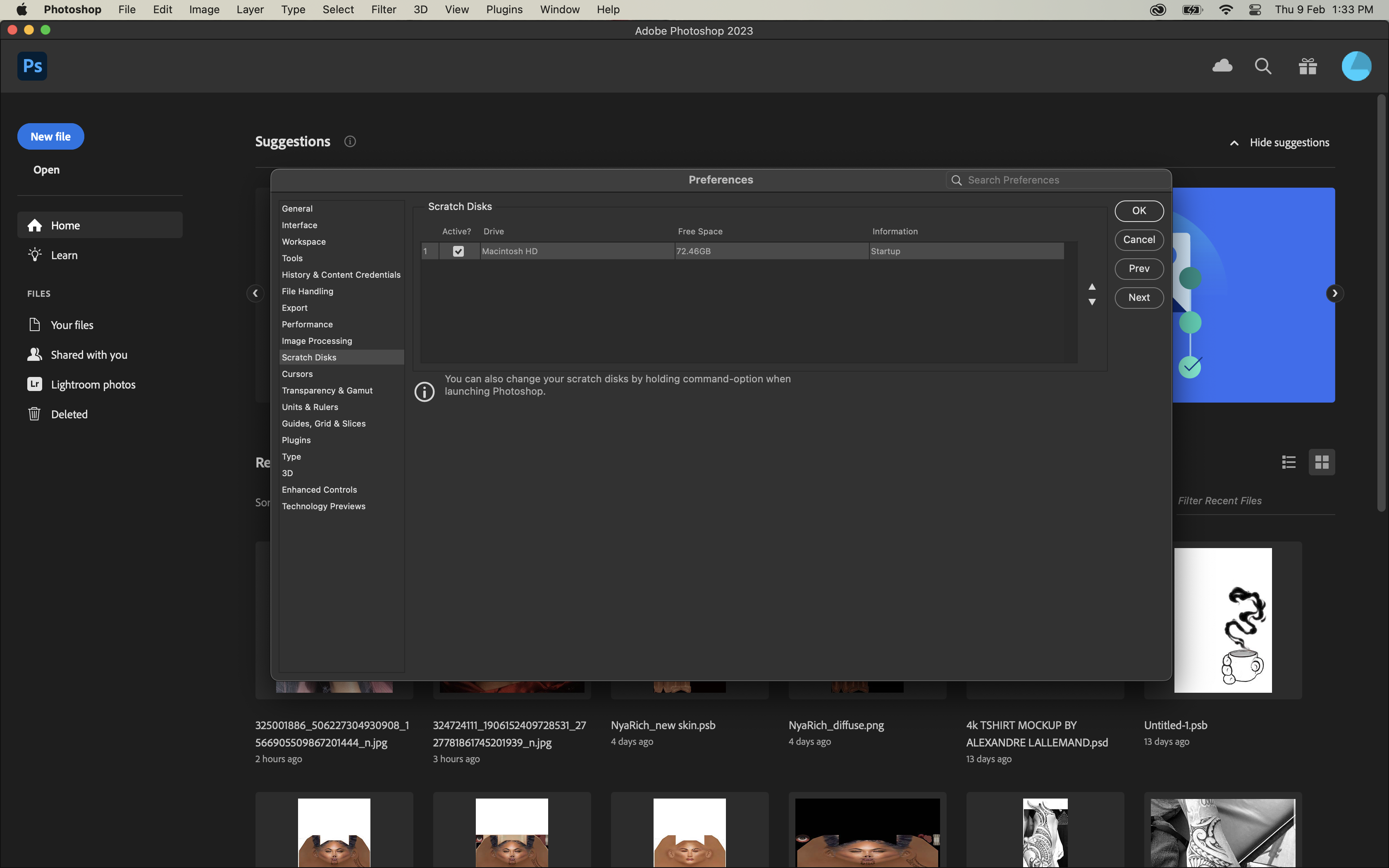Open Control Center in menu bar
This screenshot has width=1389, height=868.
click(1255, 9)
